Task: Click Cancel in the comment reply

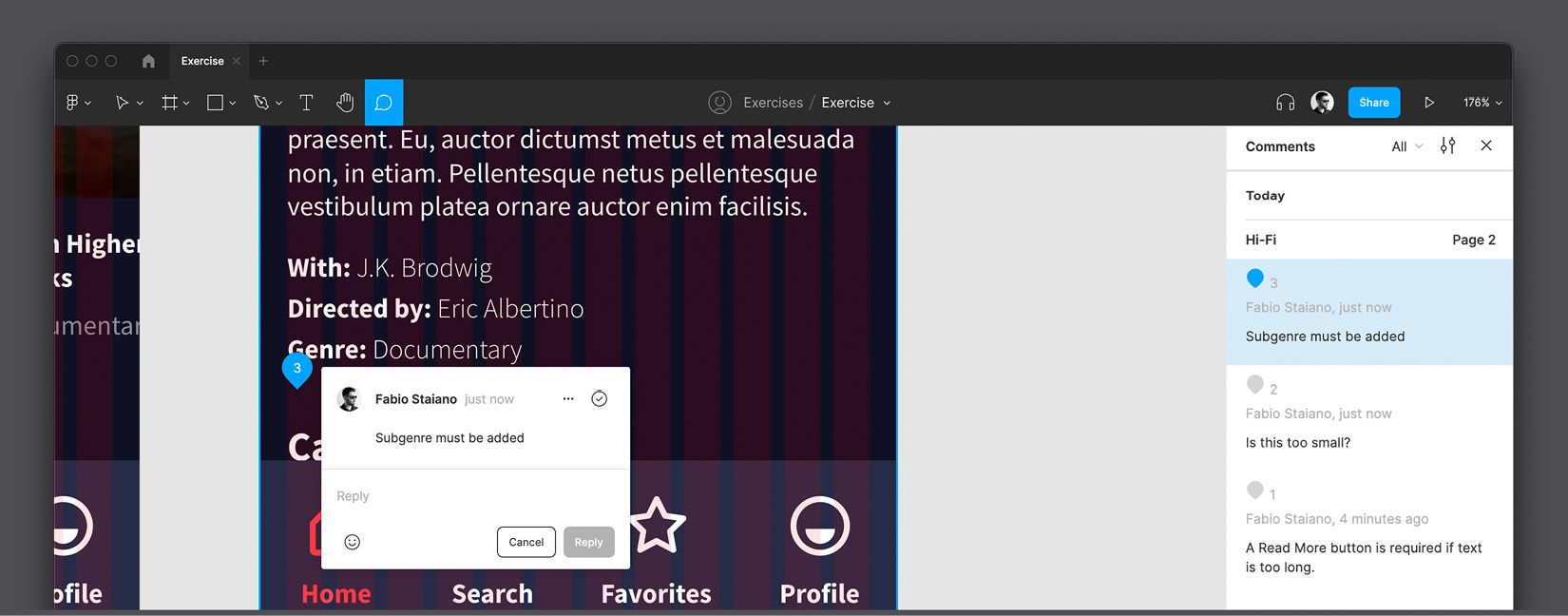Action: 526,542
